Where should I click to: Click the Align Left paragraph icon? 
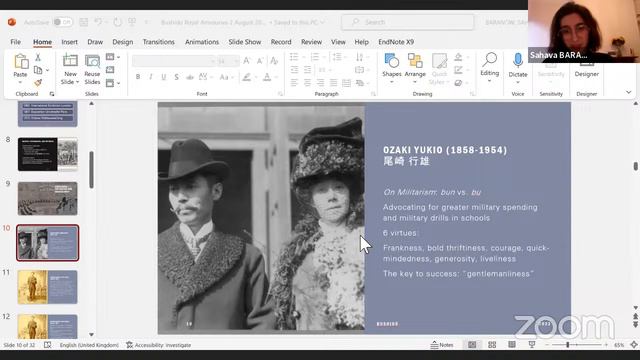294,83
